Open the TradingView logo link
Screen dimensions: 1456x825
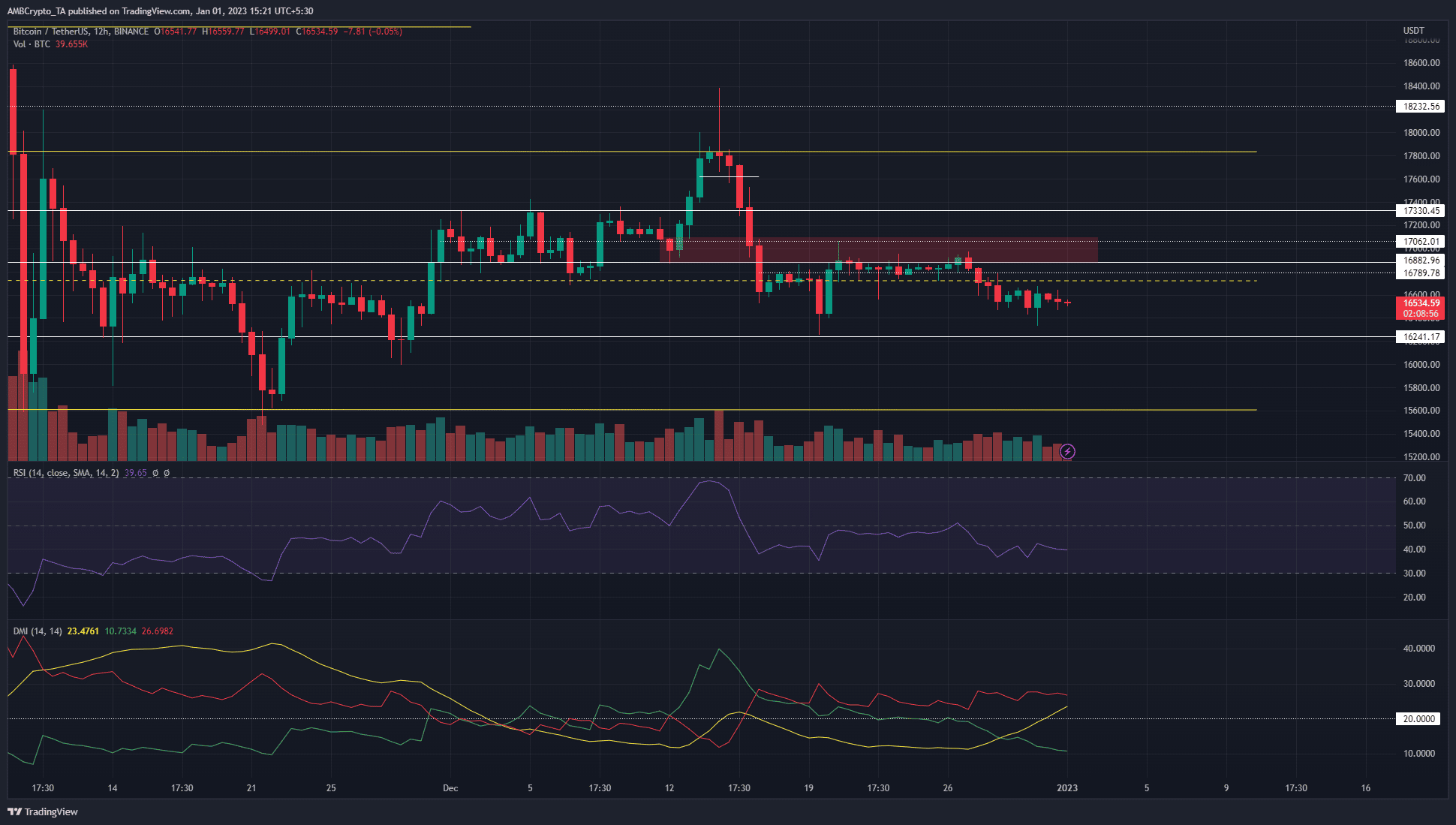[43, 811]
